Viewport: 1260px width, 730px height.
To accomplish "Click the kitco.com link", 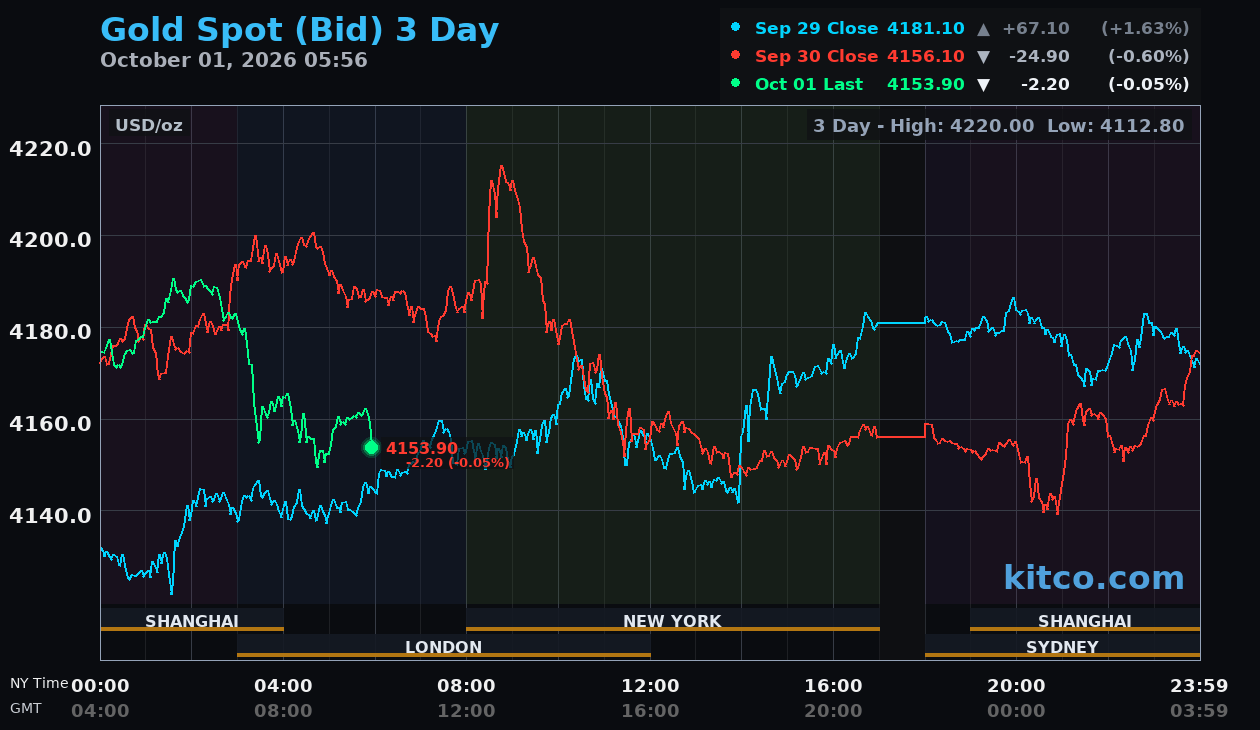I will 1093,577.
